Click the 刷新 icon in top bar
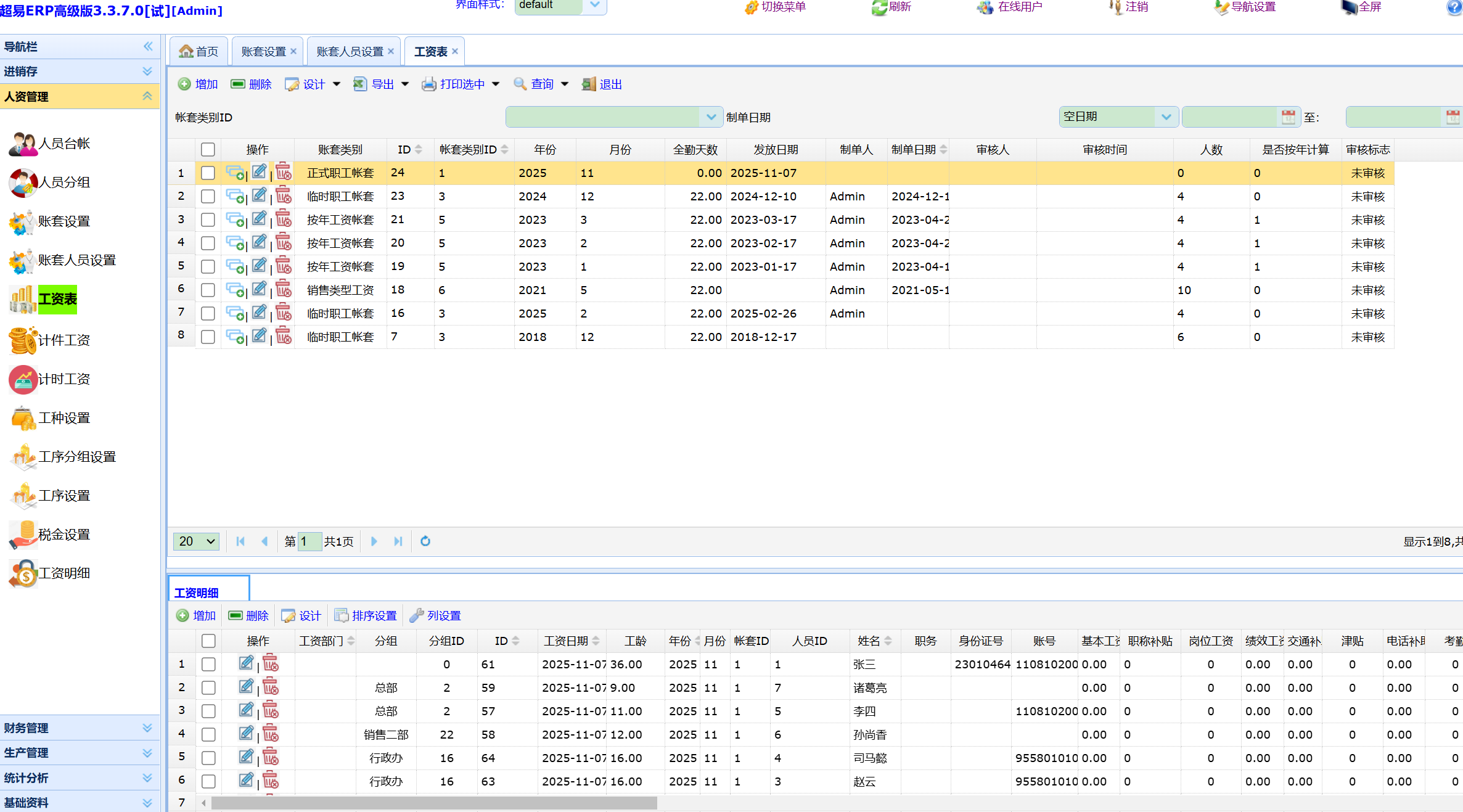Screen dimensions: 1463x812 (x=880, y=7)
